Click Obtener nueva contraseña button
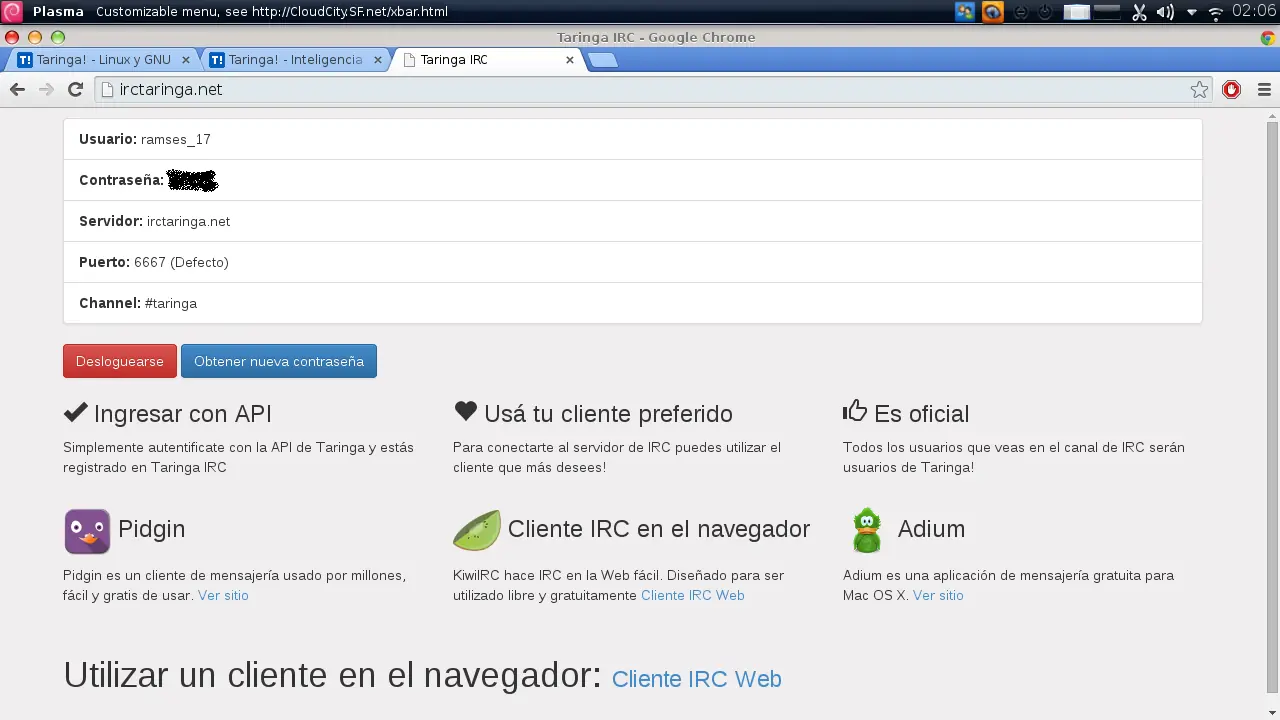This screenshot has width=1280, height=720. point(279,361)
